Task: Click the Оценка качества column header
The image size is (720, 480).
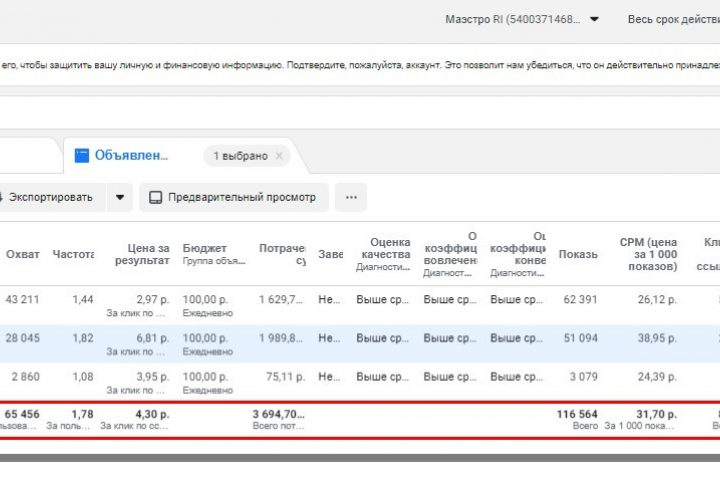Action: click(x=385, y=248)
